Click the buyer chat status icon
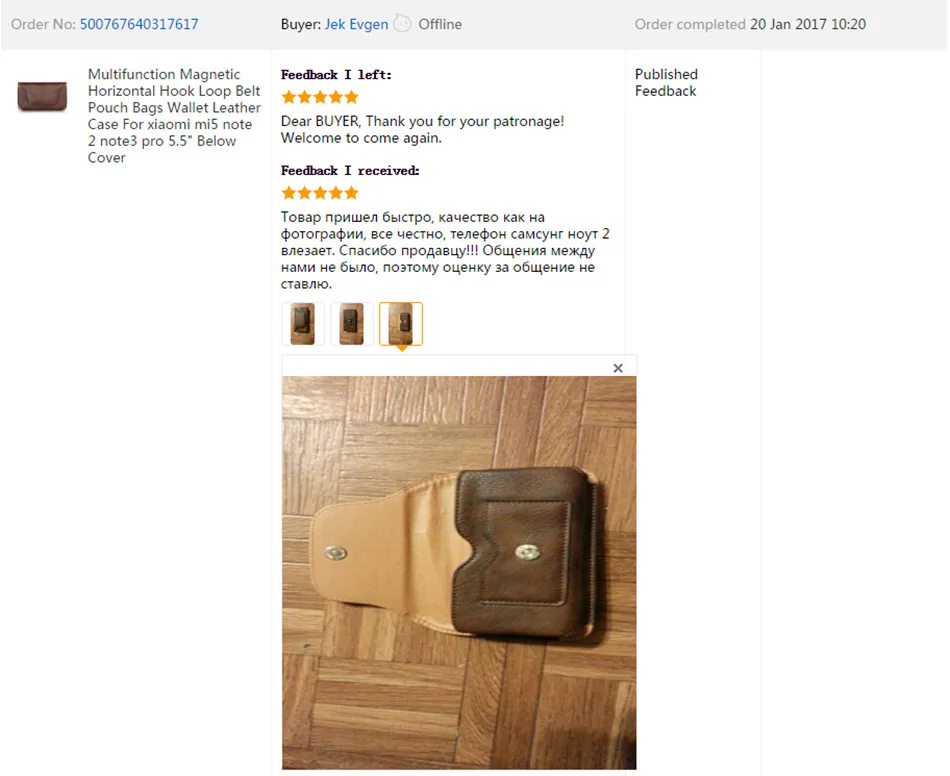This screenshot has width=950, height=776. point(402,24)
